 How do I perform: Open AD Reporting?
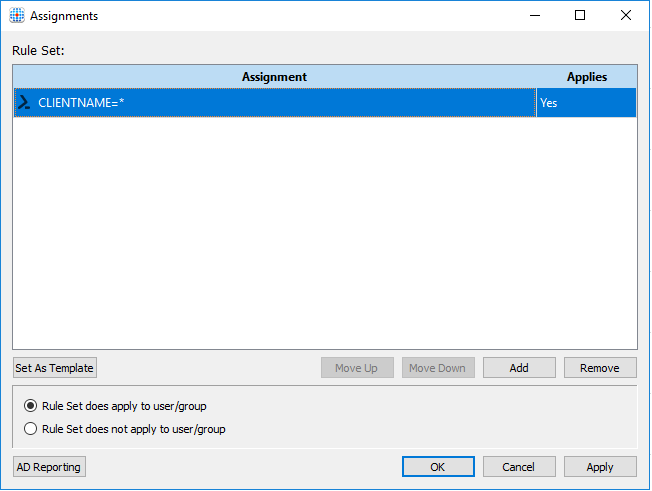point(50,467)
